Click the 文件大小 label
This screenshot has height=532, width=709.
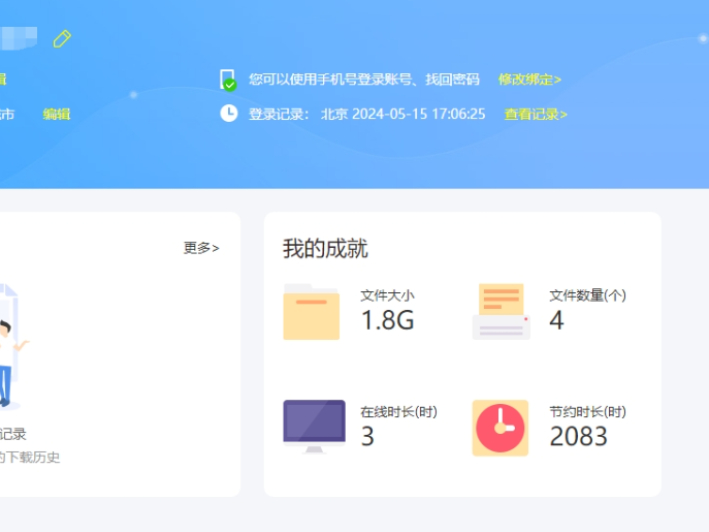click(x=388, y=296)
